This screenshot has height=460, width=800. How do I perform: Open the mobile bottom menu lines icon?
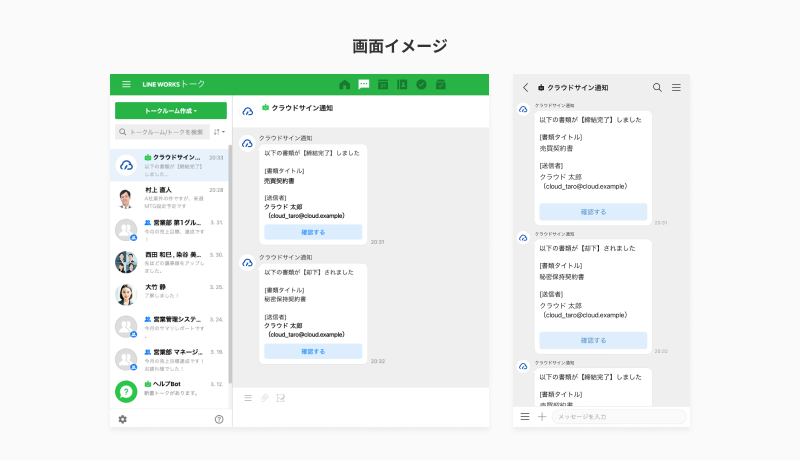point(524,417)
